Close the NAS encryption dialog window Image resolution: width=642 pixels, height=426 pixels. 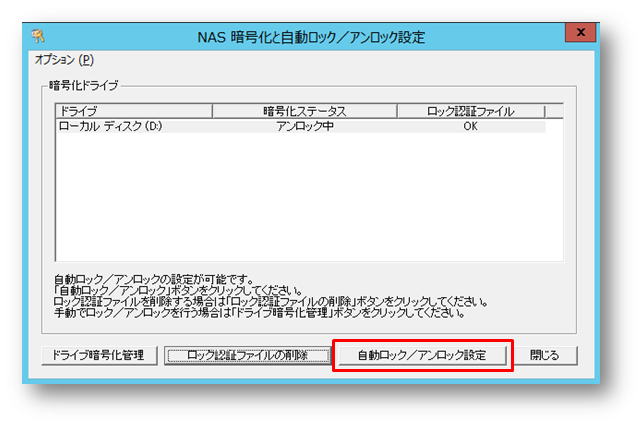580,32
